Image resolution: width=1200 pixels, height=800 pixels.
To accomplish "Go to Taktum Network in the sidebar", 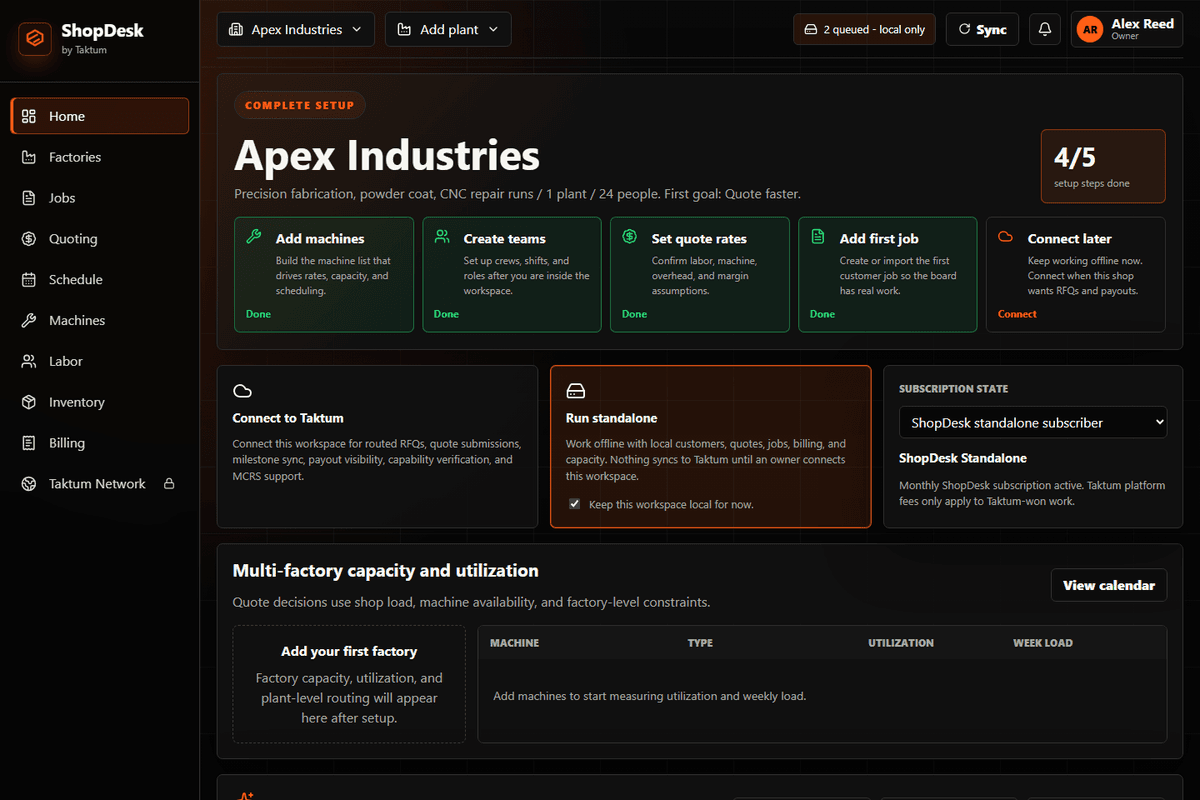I will pyautogui.click(x=100, y=484).
